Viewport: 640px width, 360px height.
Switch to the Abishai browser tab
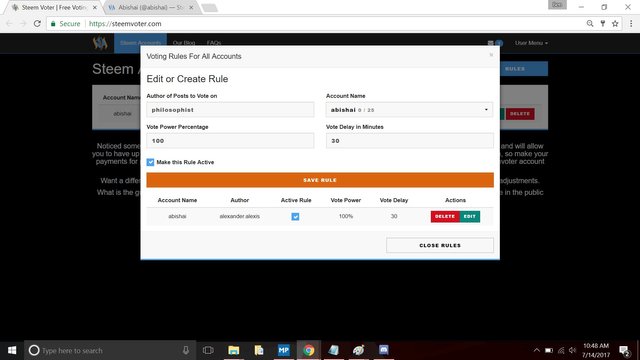coord(150,7)
